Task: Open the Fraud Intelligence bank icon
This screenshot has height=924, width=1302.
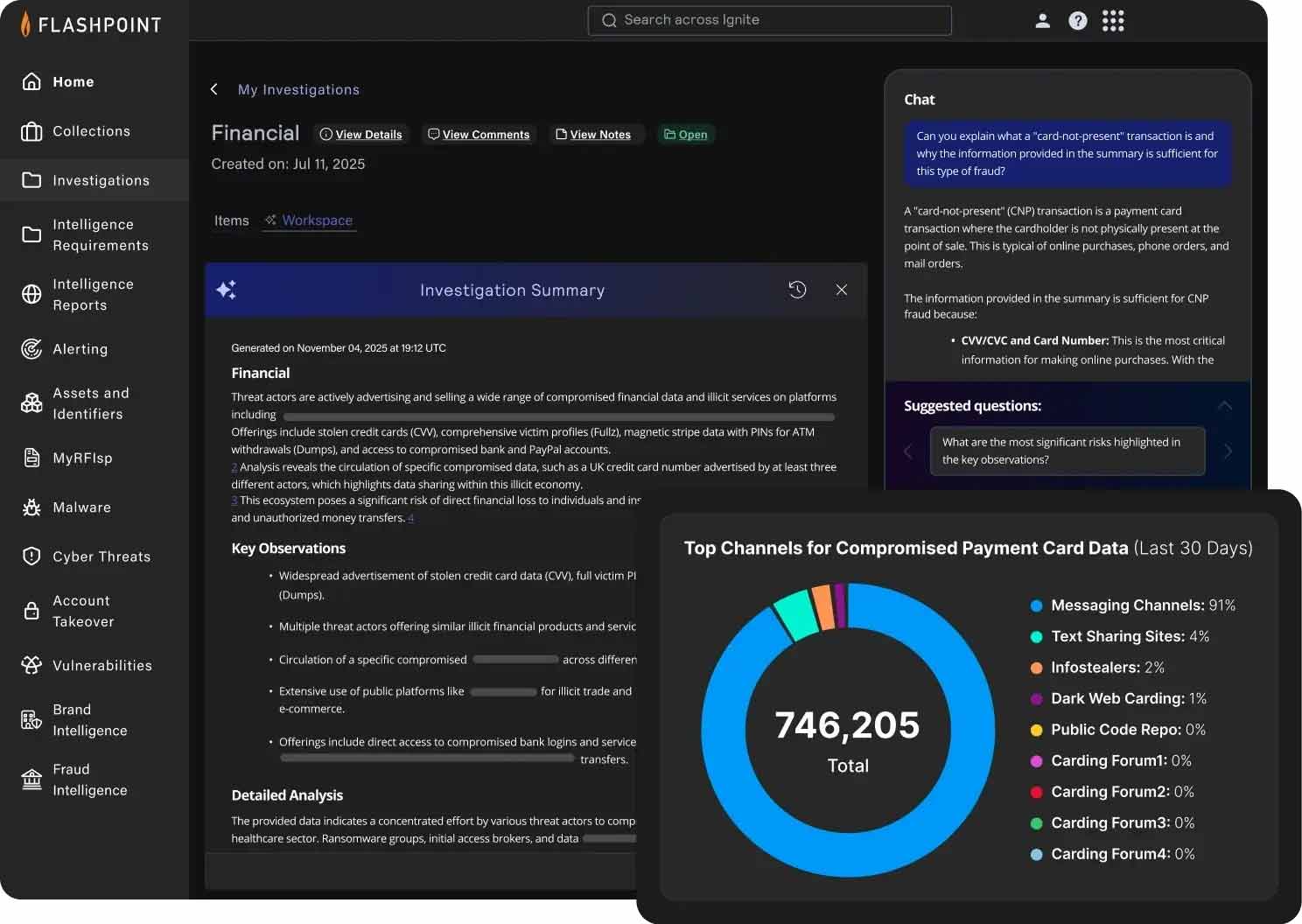Action: pos(31,779)
